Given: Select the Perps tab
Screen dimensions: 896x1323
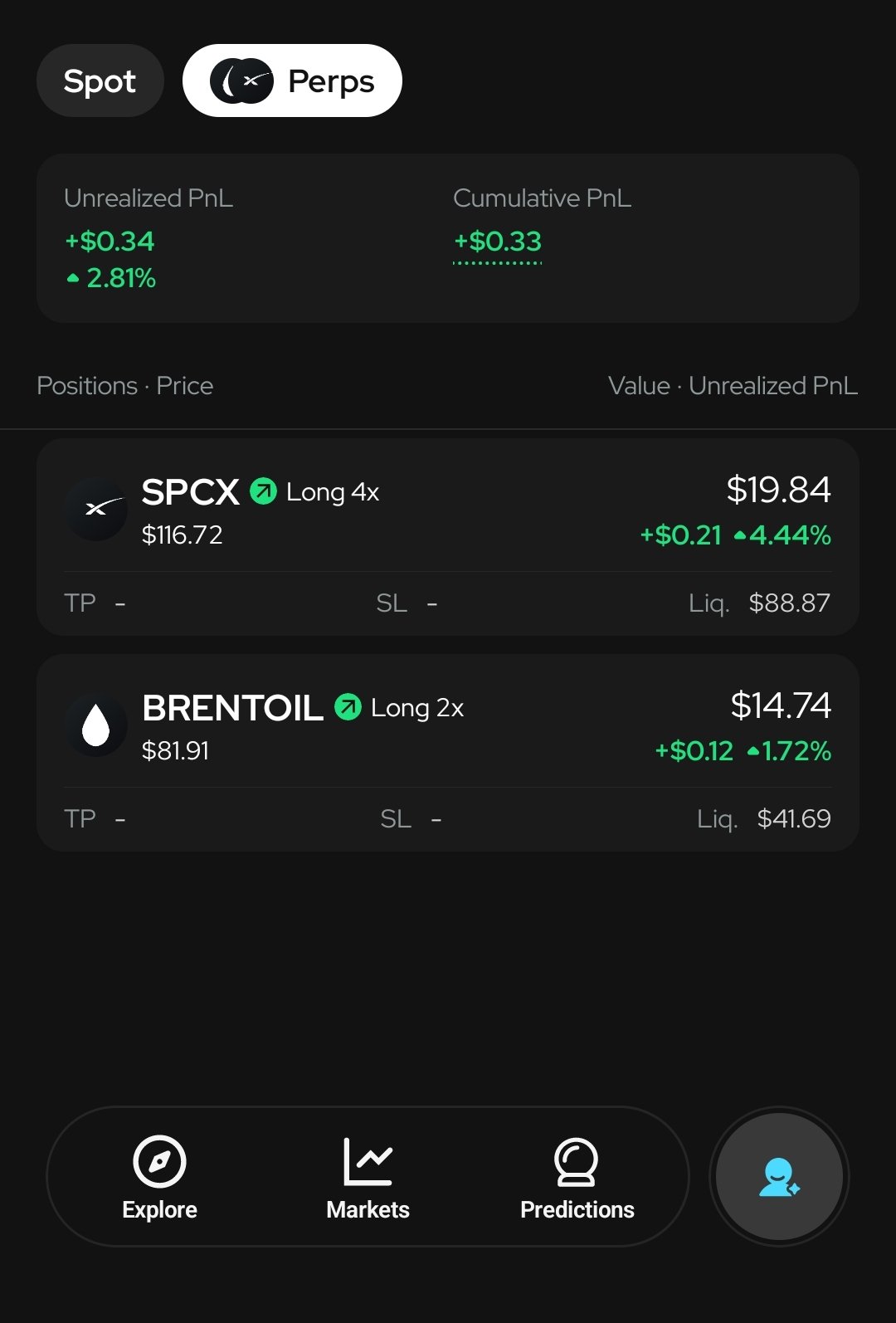Looking at the screenshot, I should coord(292,81).
